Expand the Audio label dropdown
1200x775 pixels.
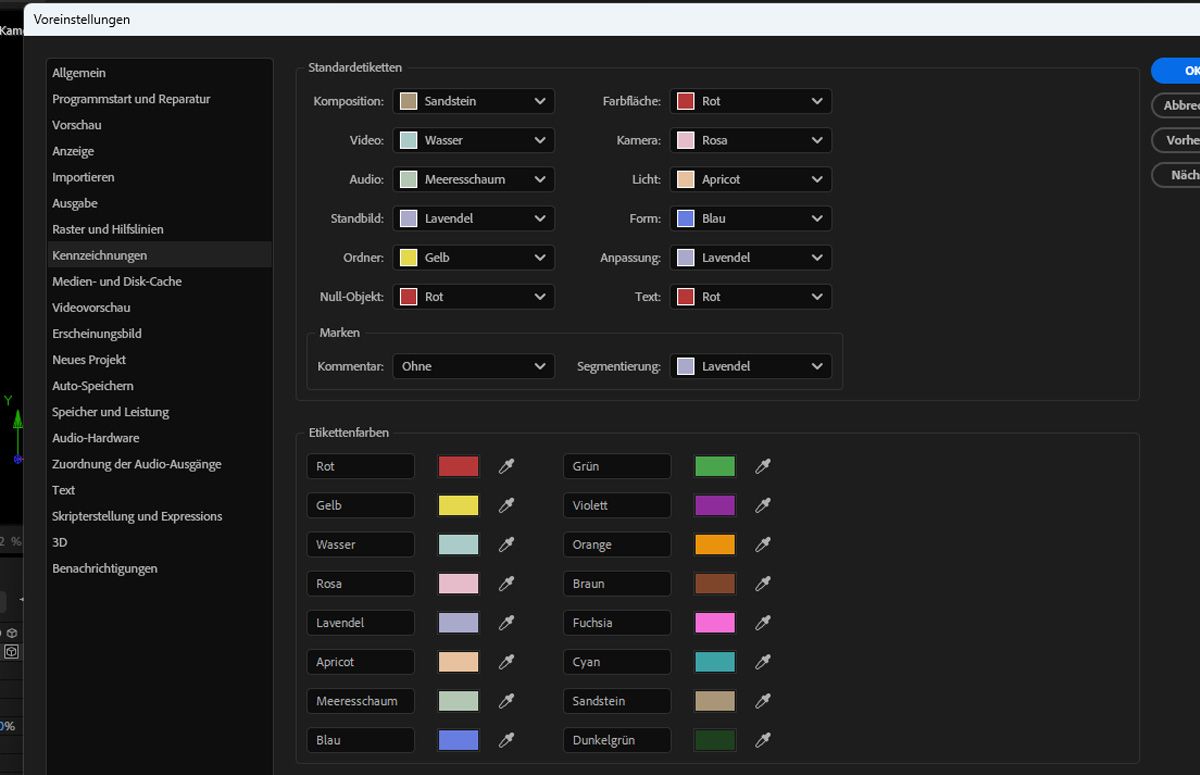point(474,179)
